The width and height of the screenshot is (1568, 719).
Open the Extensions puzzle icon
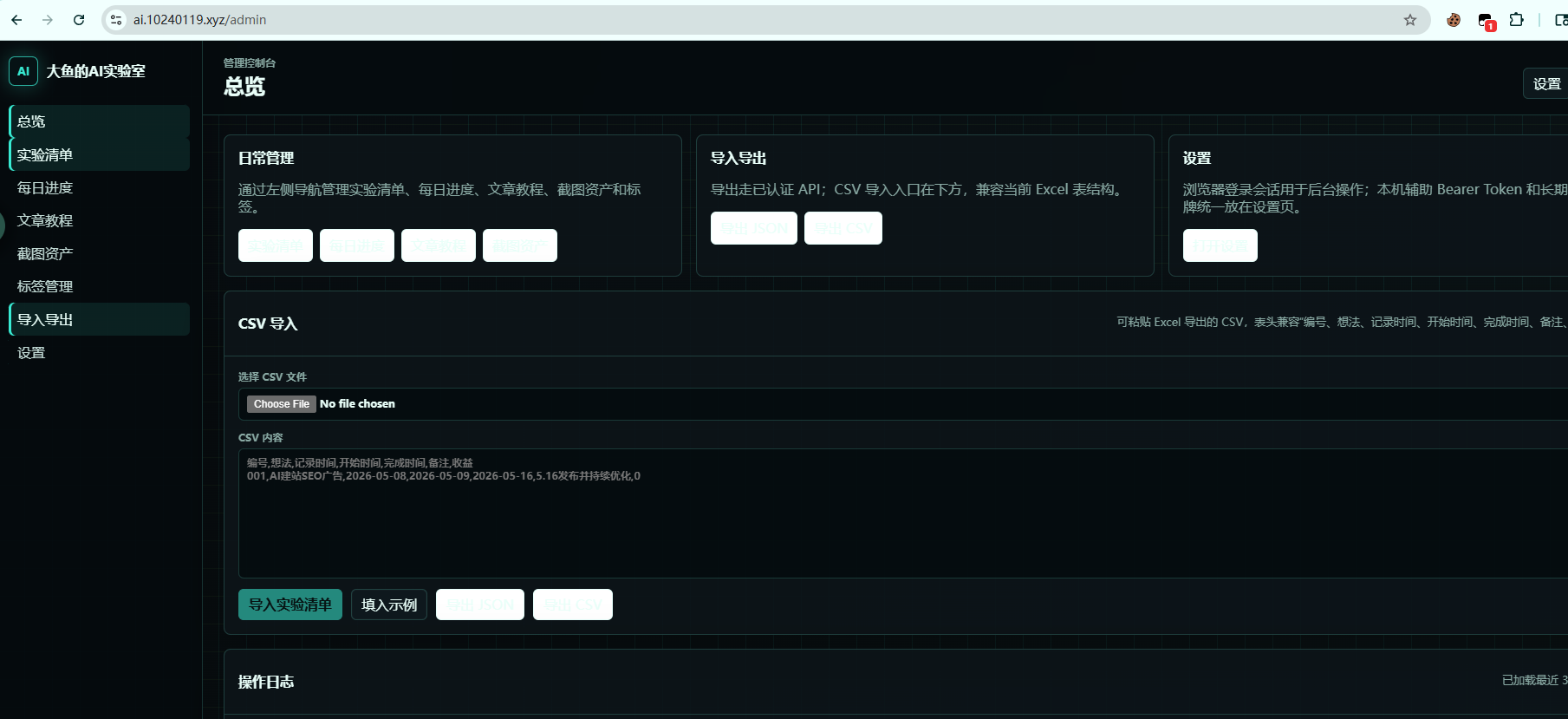tap(1517, 20)
